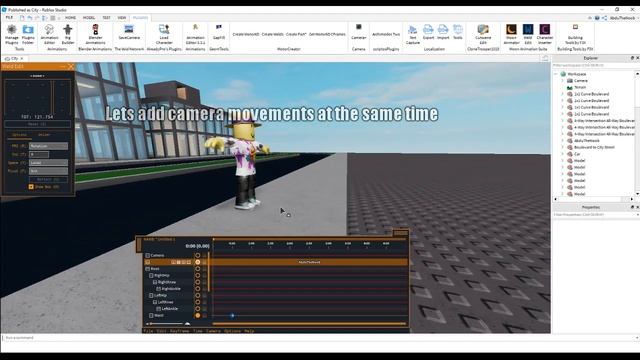Collapse the Workspace node in Explorer
The height and width of the screenshot is (360, 640).
[556, 74]
